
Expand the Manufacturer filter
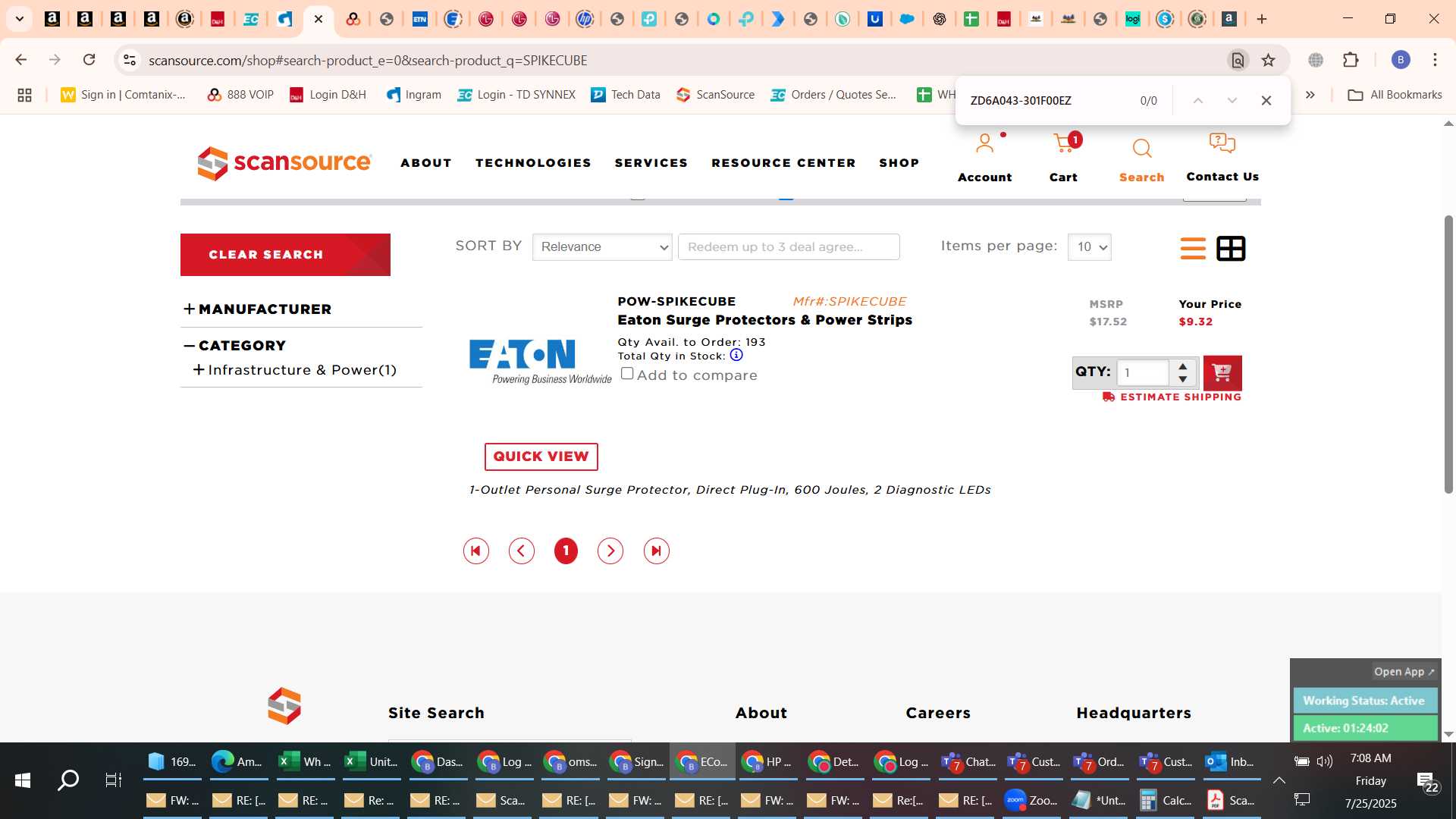(190, 309)
